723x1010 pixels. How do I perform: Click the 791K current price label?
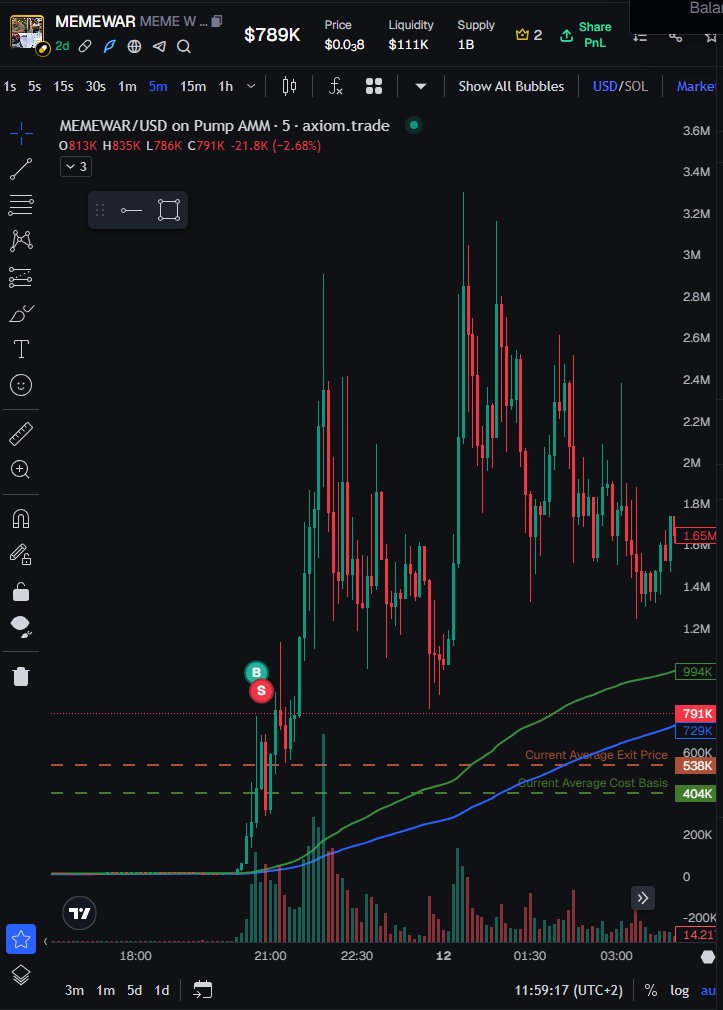[x=697, y=714]
